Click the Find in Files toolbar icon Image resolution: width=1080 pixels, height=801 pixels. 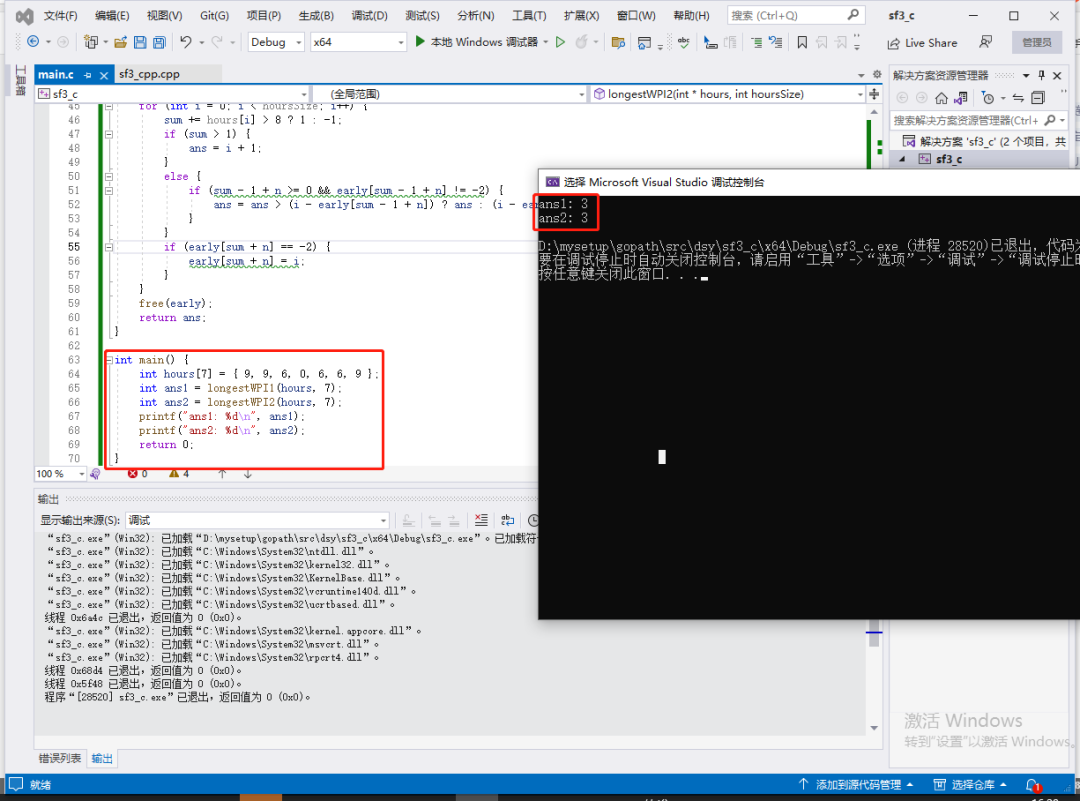(x=618, y=43)
